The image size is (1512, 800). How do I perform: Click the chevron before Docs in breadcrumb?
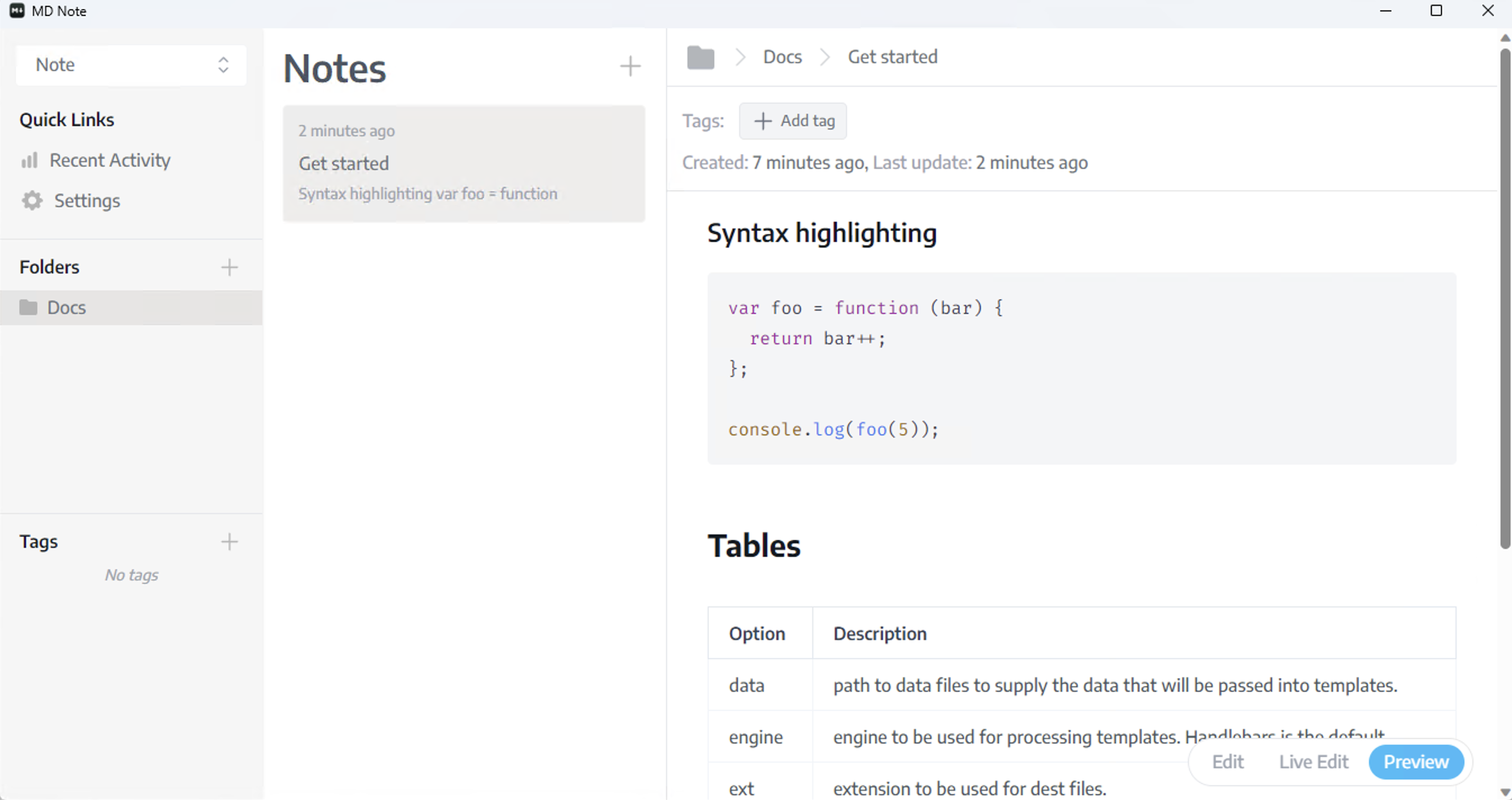point(740,57)
